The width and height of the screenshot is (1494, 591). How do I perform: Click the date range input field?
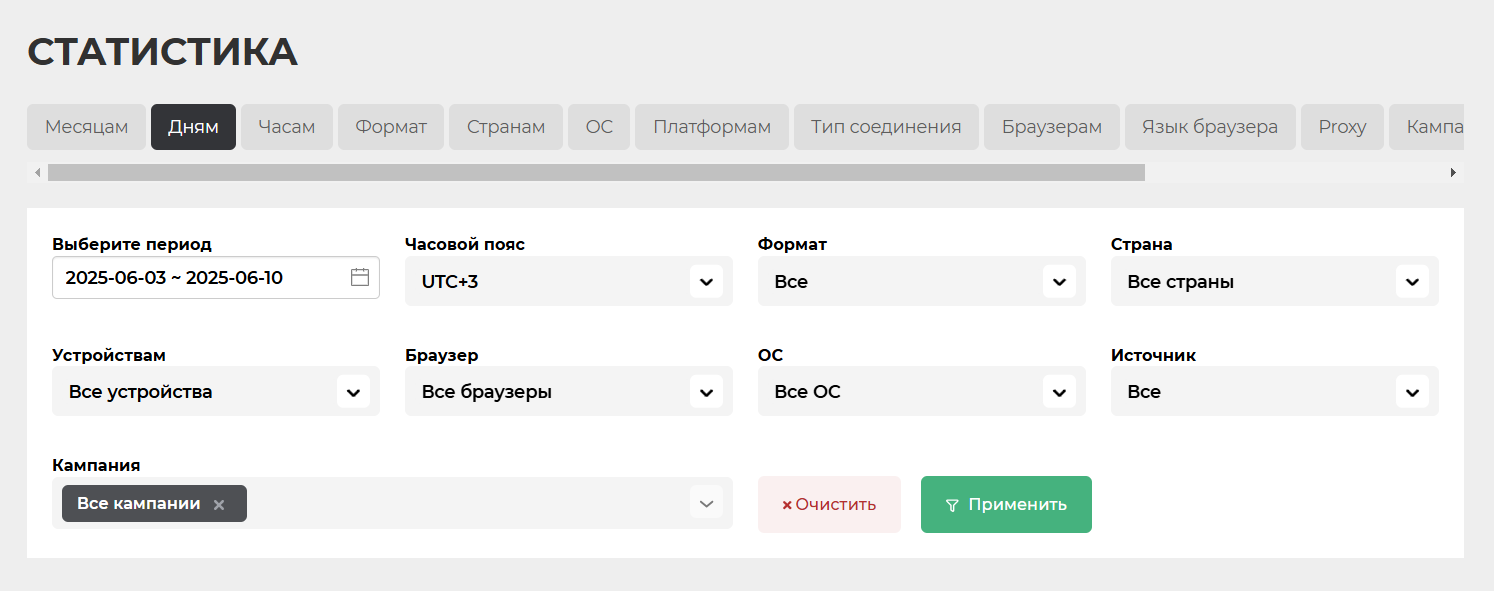200,278
